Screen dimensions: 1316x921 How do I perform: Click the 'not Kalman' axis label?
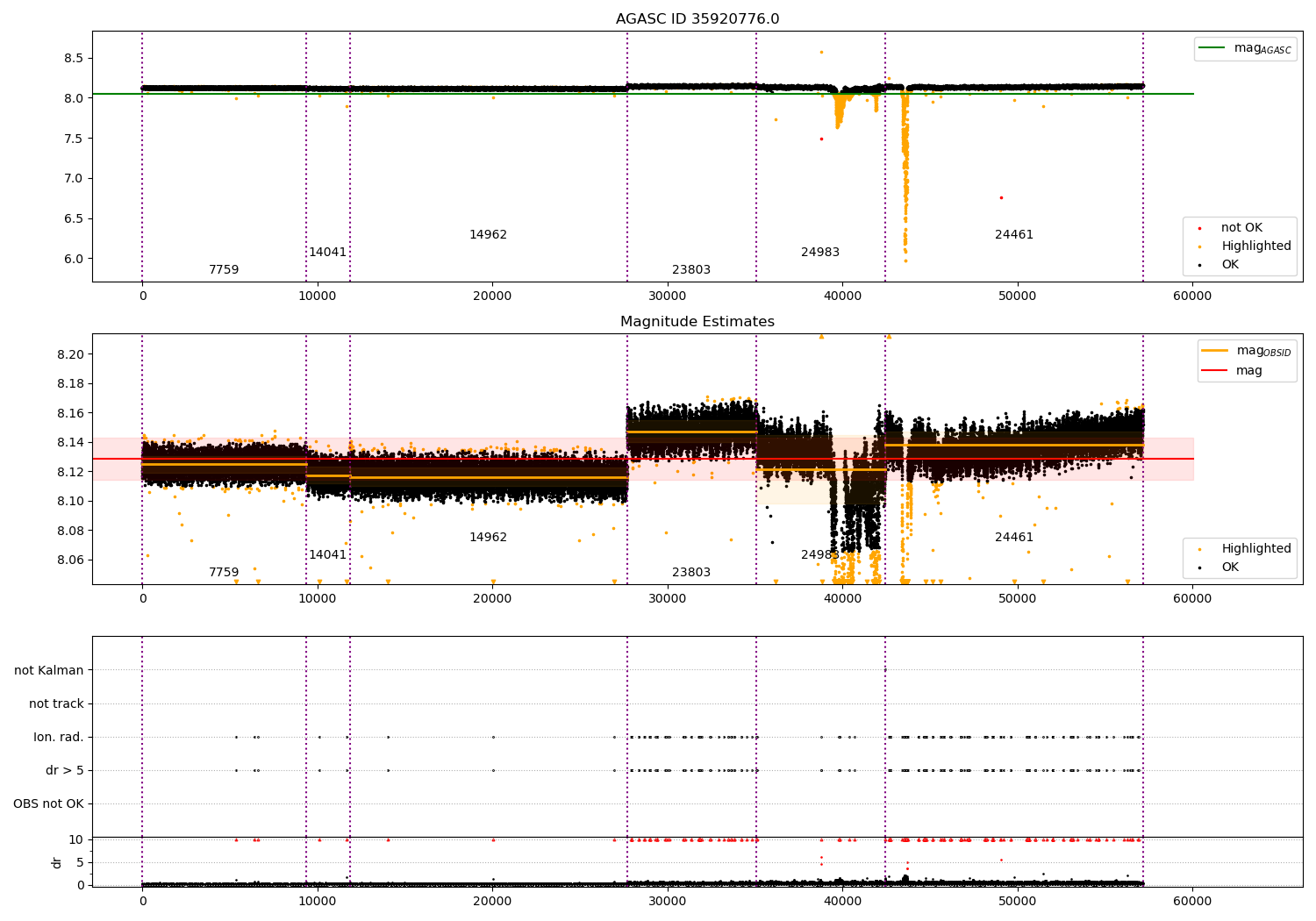(49, 671)
